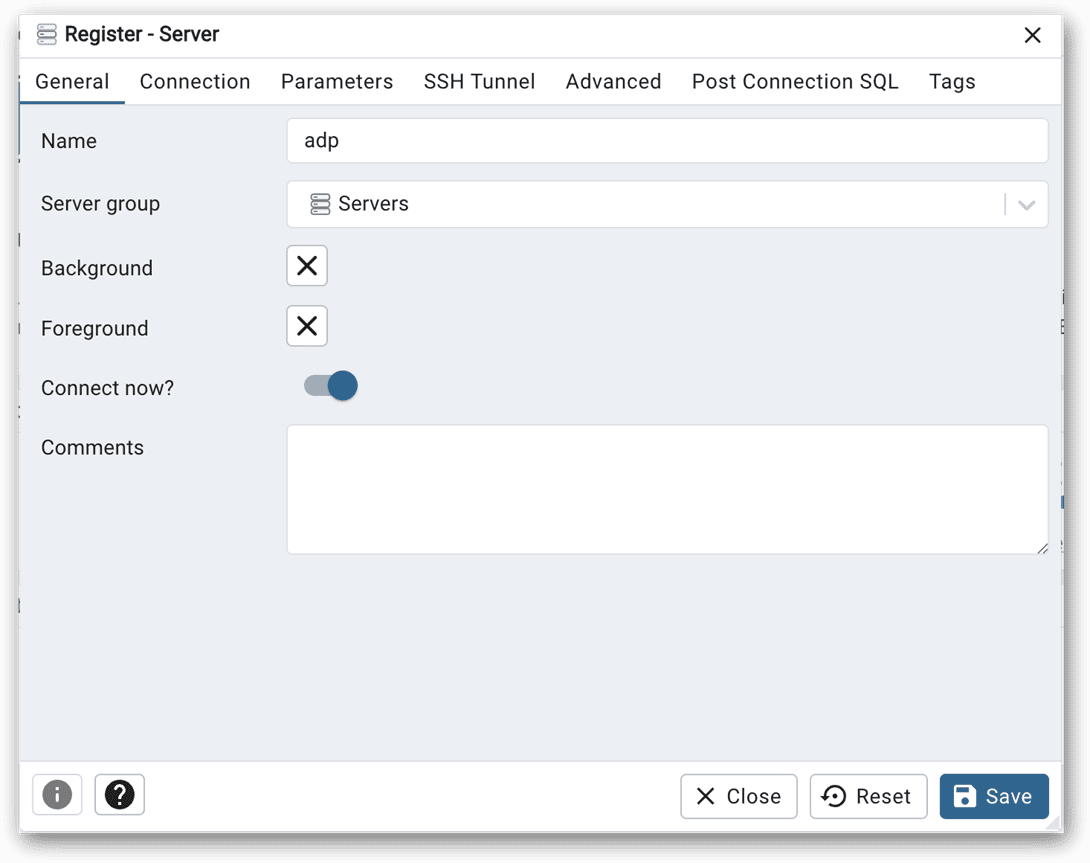Pick a Foreground color swatch
1090x863 pixels.
point(307,326)
